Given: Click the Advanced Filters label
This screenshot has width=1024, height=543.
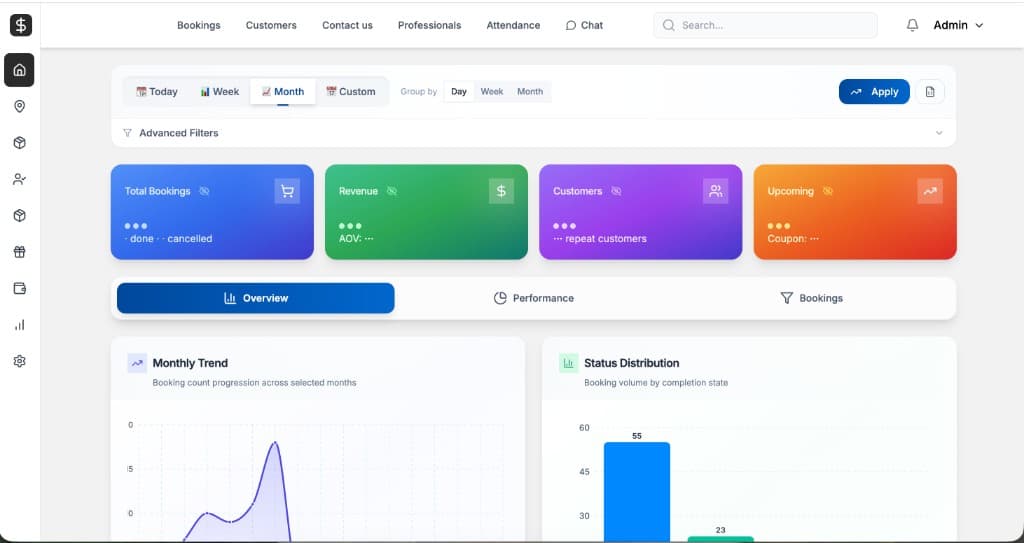Looking at the screenshot, I should pos(179,133).
